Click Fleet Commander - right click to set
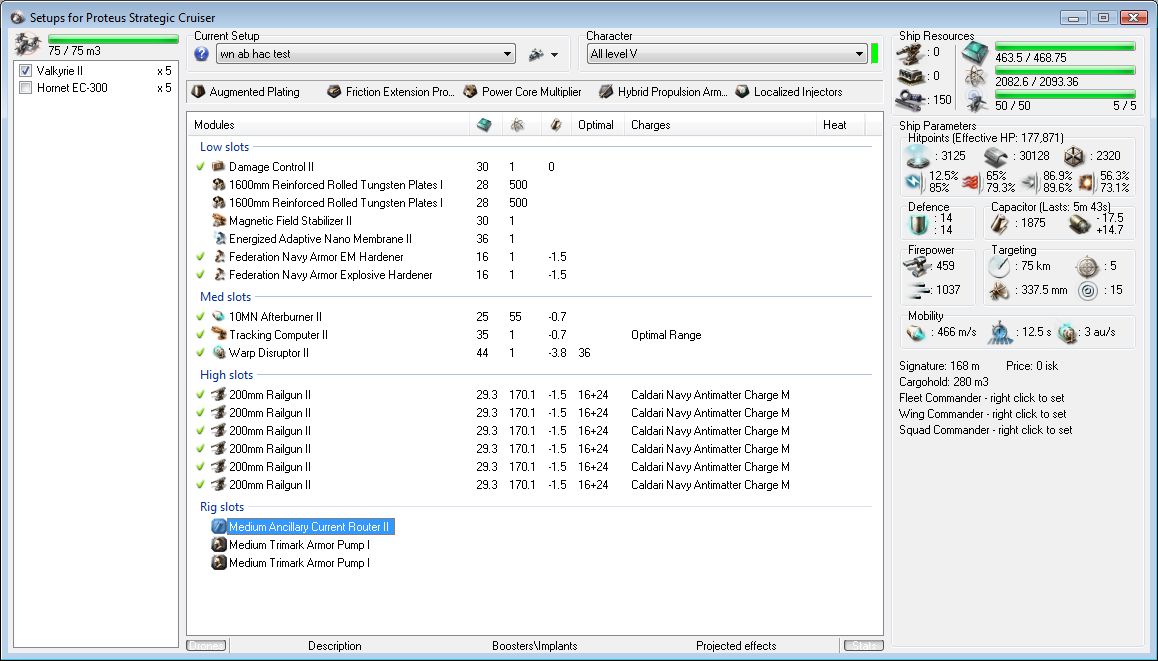This screenshot has width=1158, height=661. pos(981,398)
